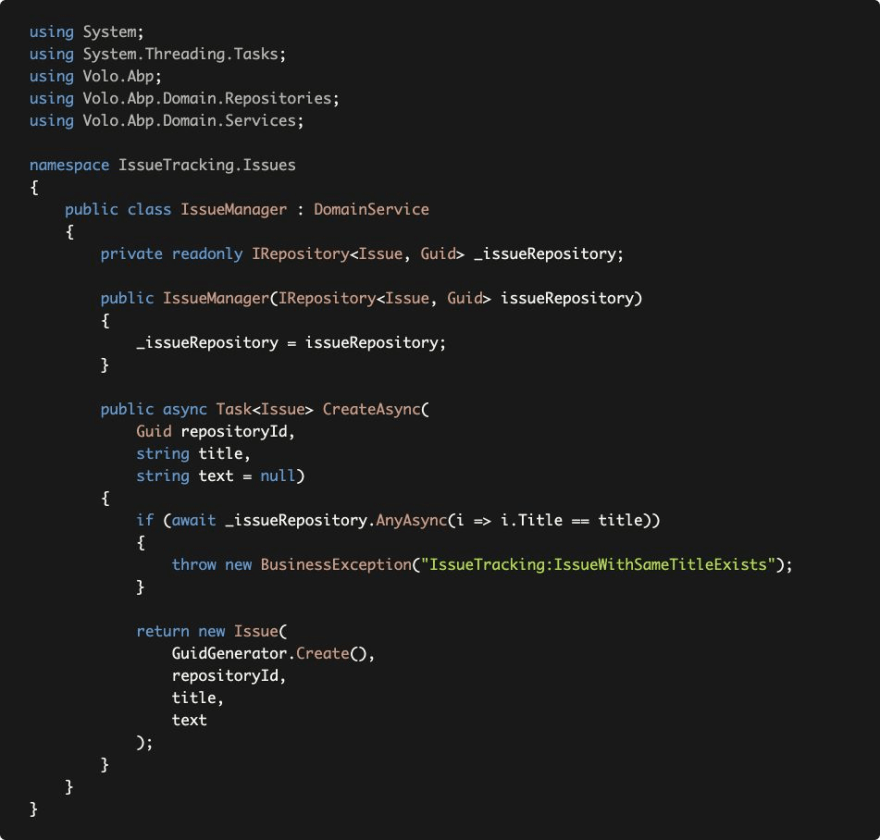
Task: Select 'IssueTracking.Issues' namespace name
Action: [207, 166]
